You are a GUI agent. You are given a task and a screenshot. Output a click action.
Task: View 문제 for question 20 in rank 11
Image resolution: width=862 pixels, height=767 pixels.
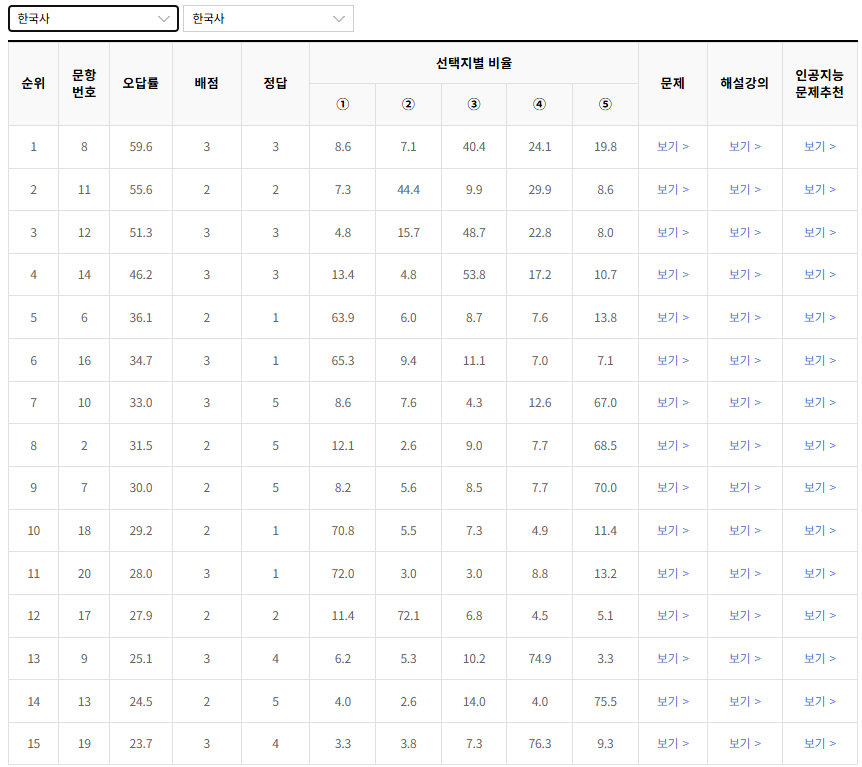673,574
